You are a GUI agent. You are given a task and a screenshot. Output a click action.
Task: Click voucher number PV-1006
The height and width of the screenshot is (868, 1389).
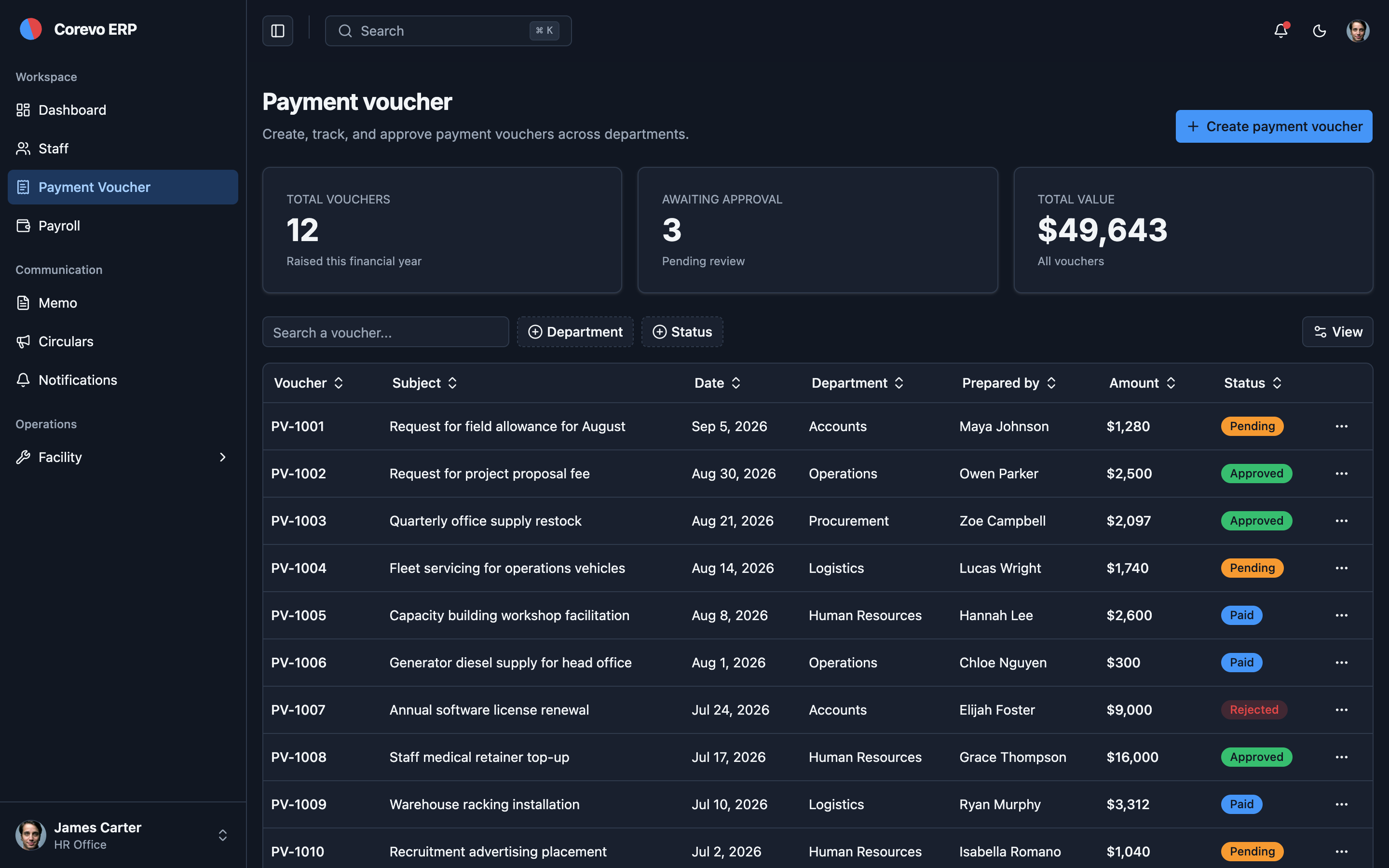299,663
